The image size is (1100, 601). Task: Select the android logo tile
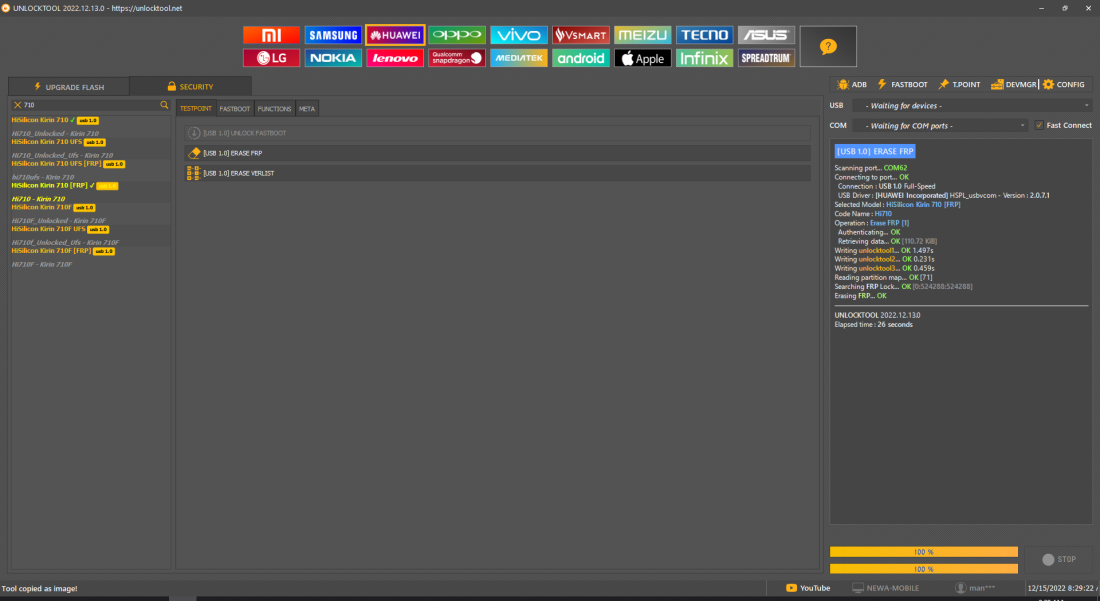point(581,58)
